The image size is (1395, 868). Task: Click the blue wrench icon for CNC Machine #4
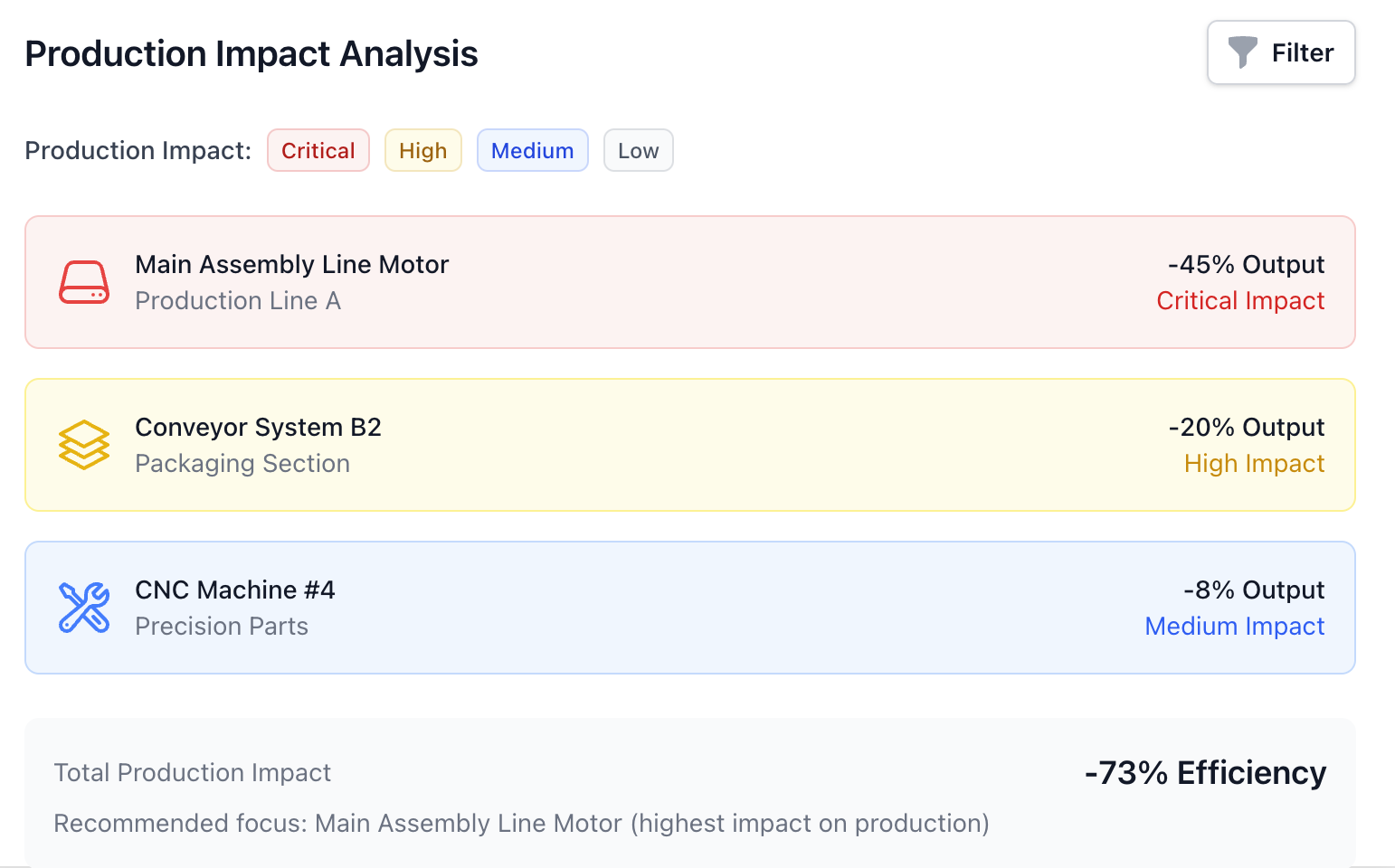click(x=84, y=608)
